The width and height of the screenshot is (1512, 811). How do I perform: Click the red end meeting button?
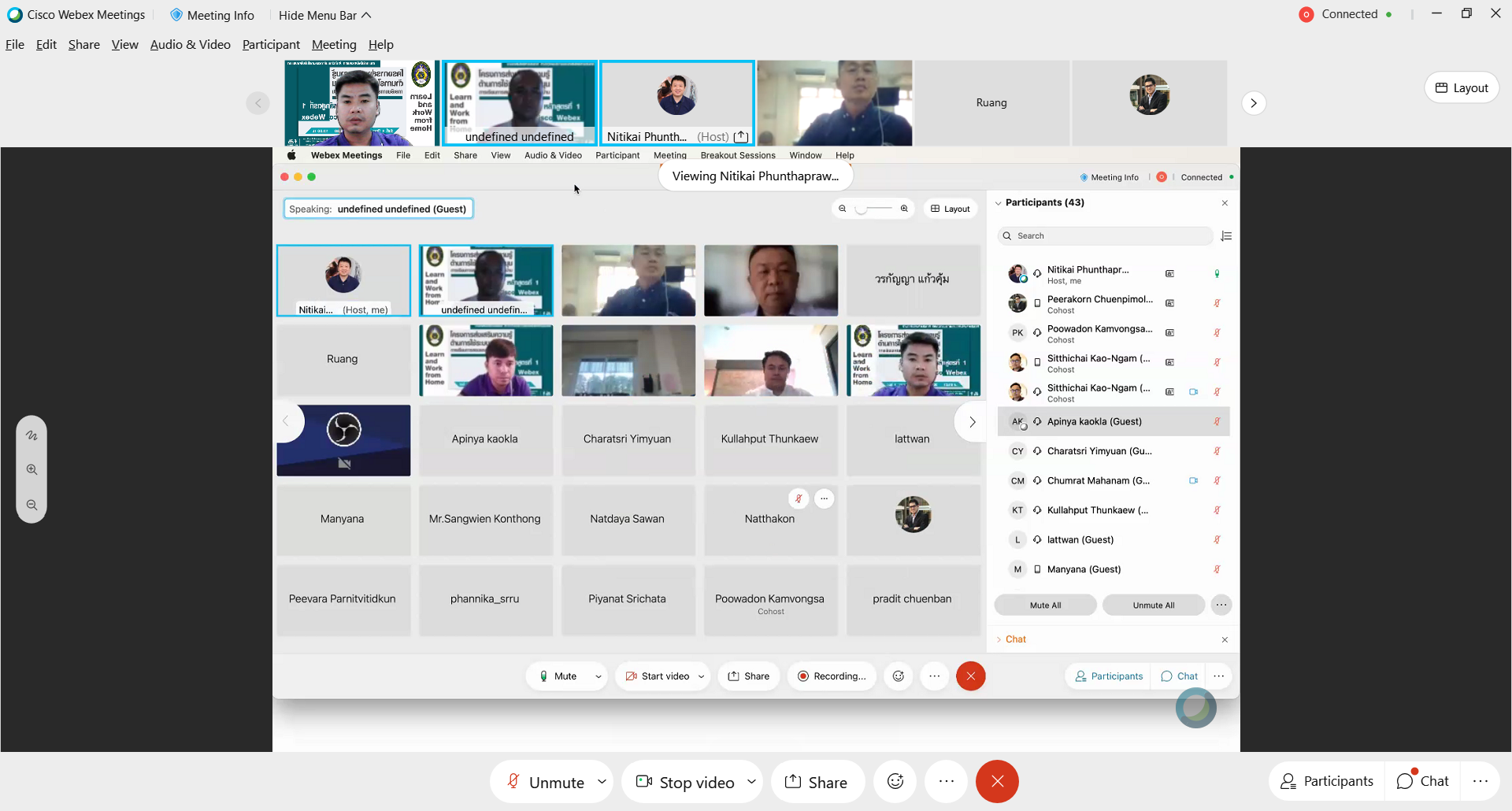click(x=997, y=782)
